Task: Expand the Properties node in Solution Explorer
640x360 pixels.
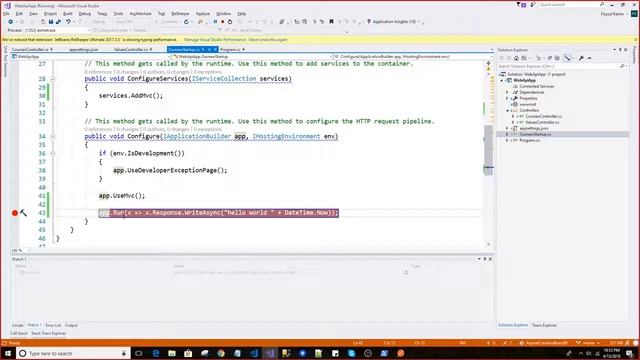Action: (507, 98)
